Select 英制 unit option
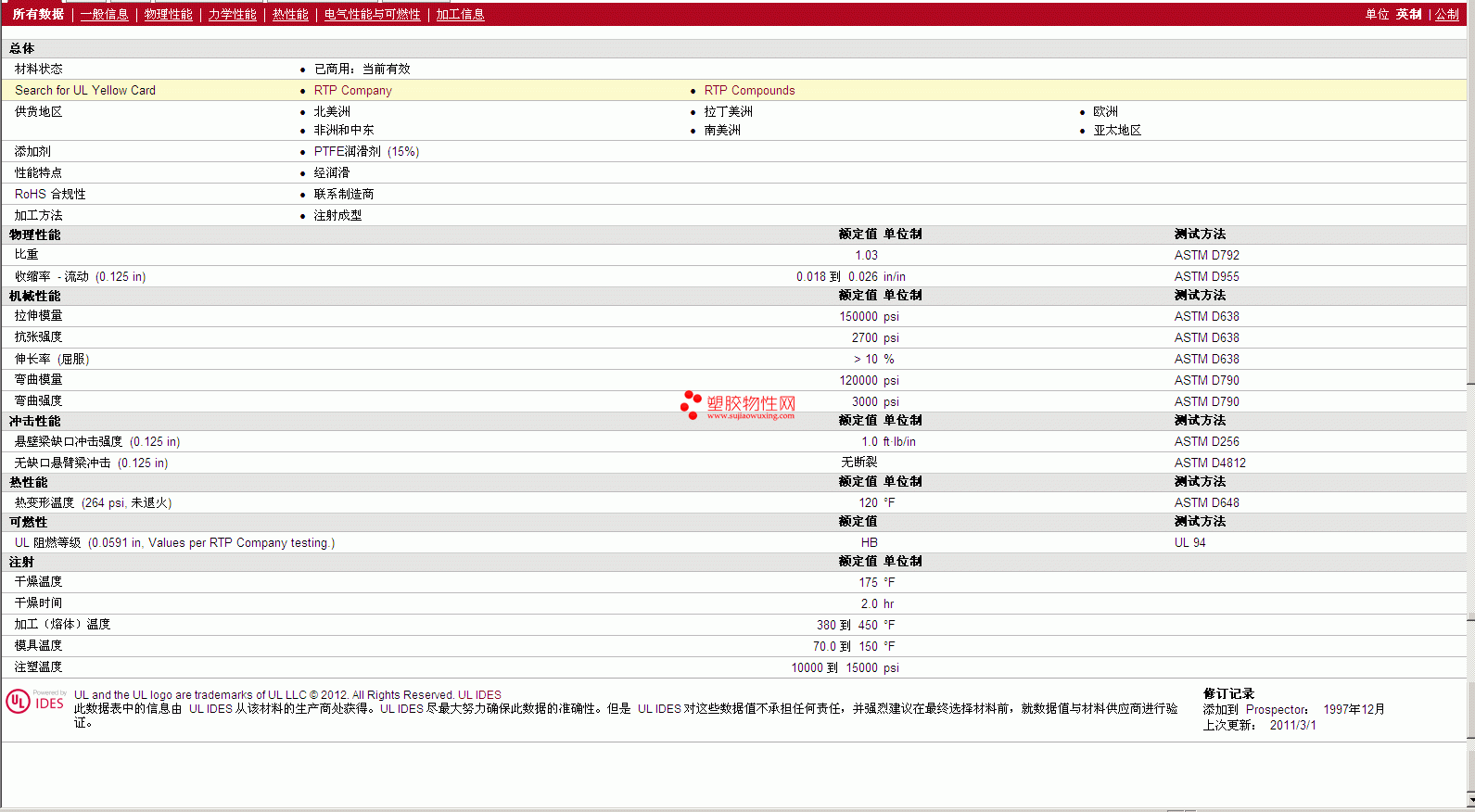This screenshot has width=1475, height=812. click(1408, 15)
